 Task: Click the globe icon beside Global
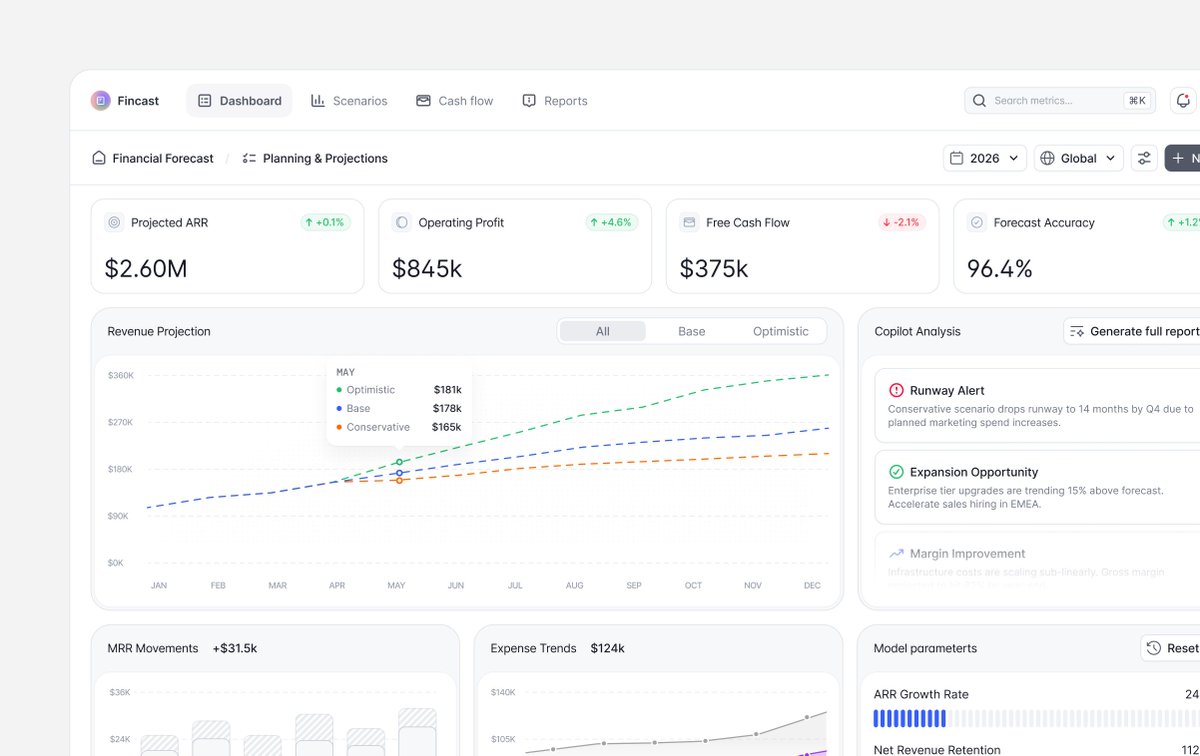[1048, 158]
